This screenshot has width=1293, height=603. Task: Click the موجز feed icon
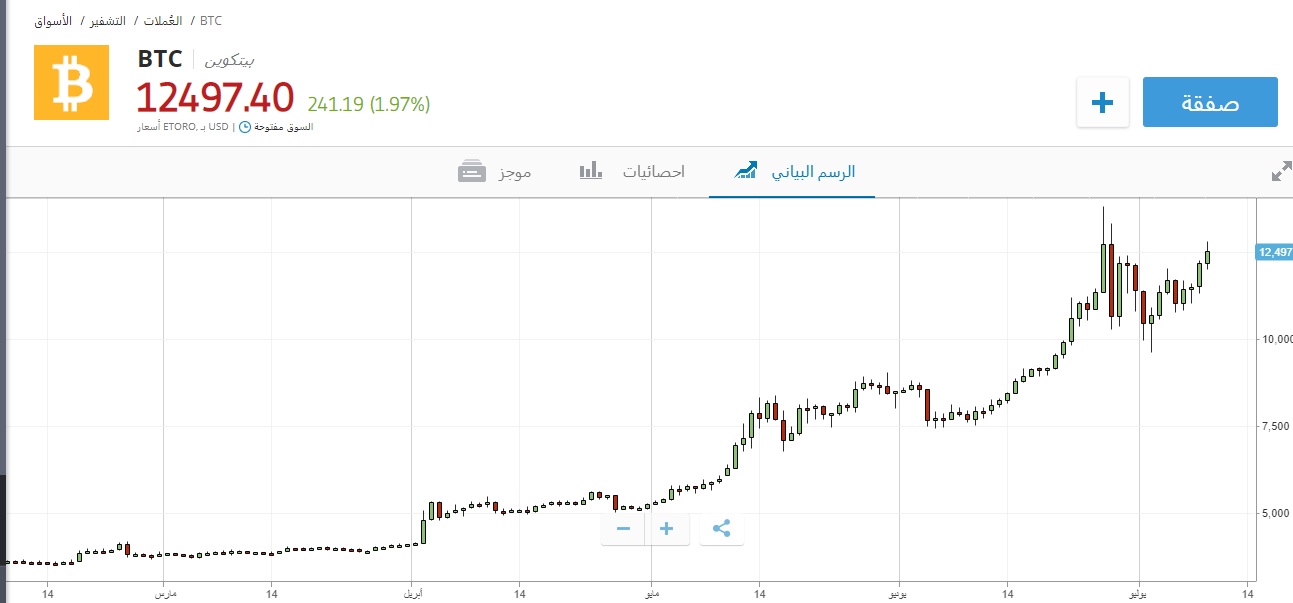point(471,172)
